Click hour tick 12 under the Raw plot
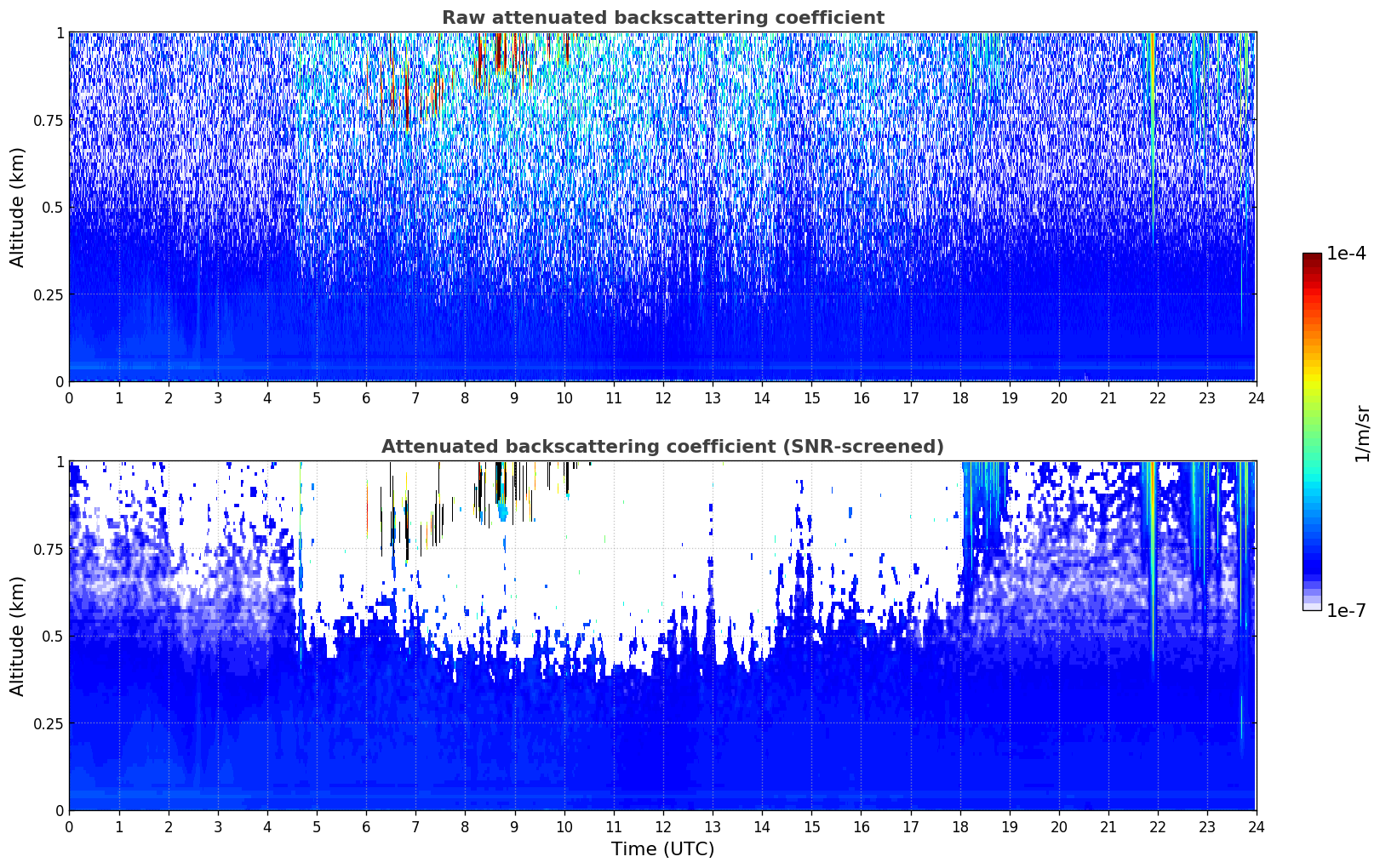Screen dimensions: 1380x868 pos(663,397)
